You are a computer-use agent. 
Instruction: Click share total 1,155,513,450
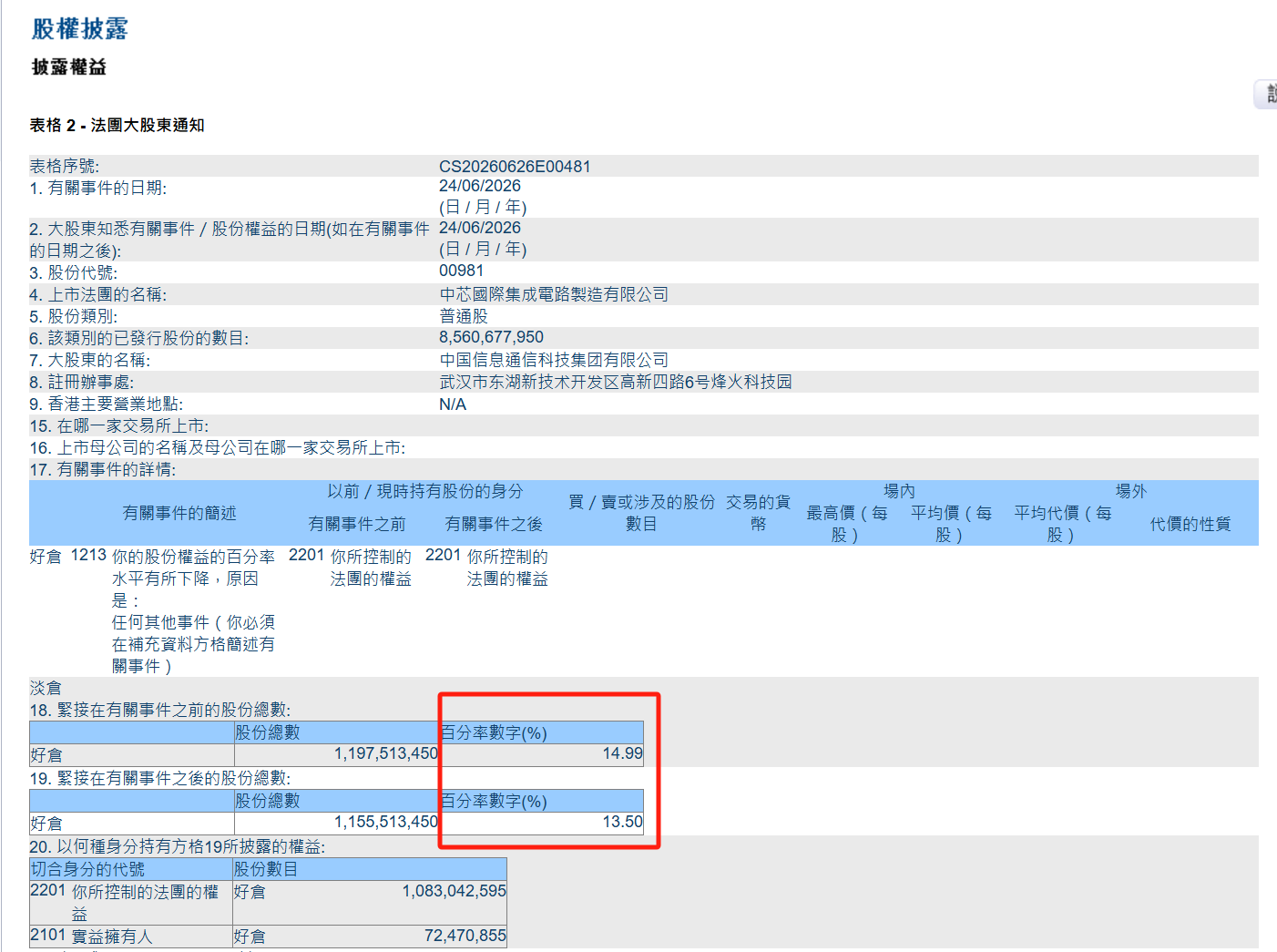point(386,822)
